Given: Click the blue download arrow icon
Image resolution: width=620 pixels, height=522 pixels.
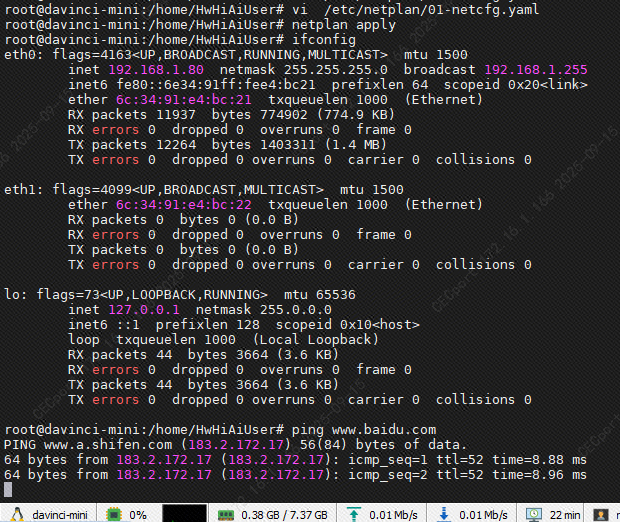Looking at the screenshot, I should tap(444, 514).
